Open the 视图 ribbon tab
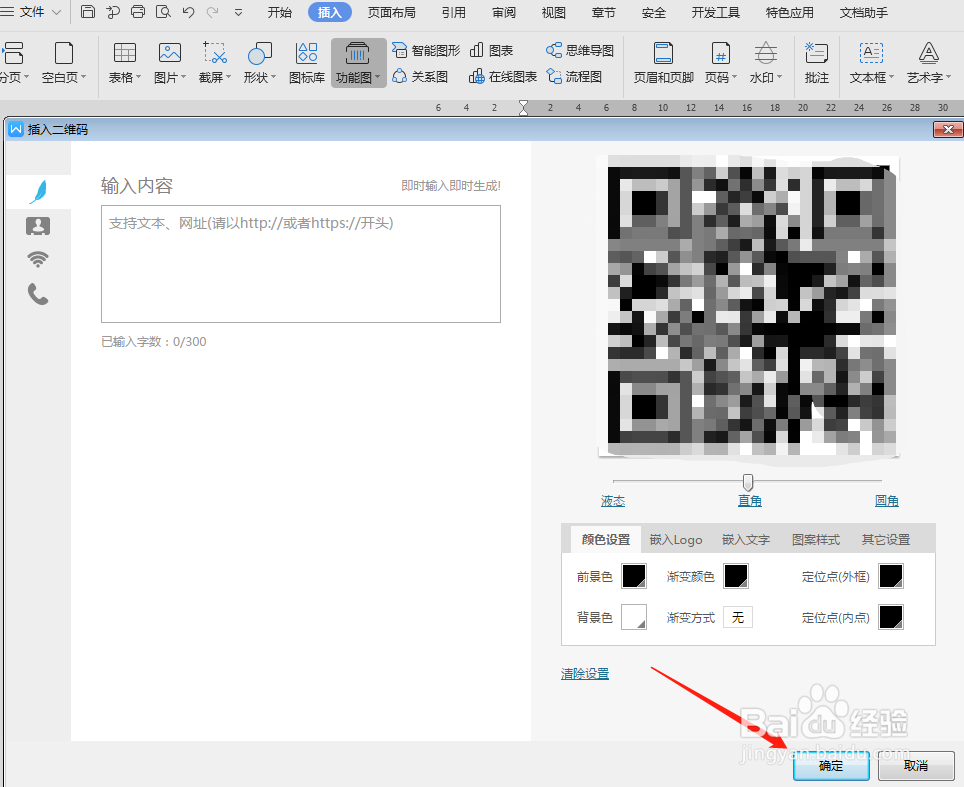 tap(553, 12)
